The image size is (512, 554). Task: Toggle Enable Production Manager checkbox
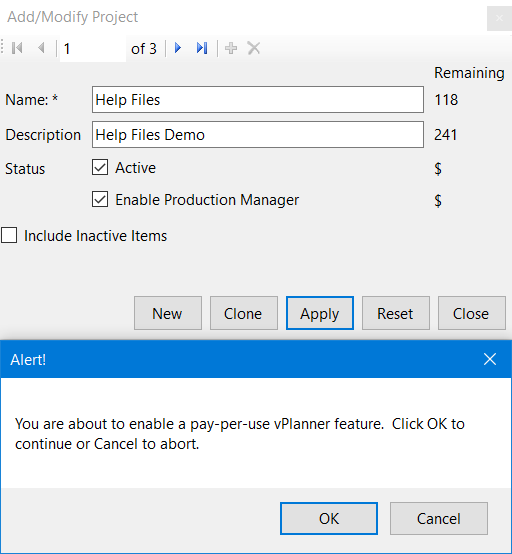pyautogui.click(x=100, y=199)
